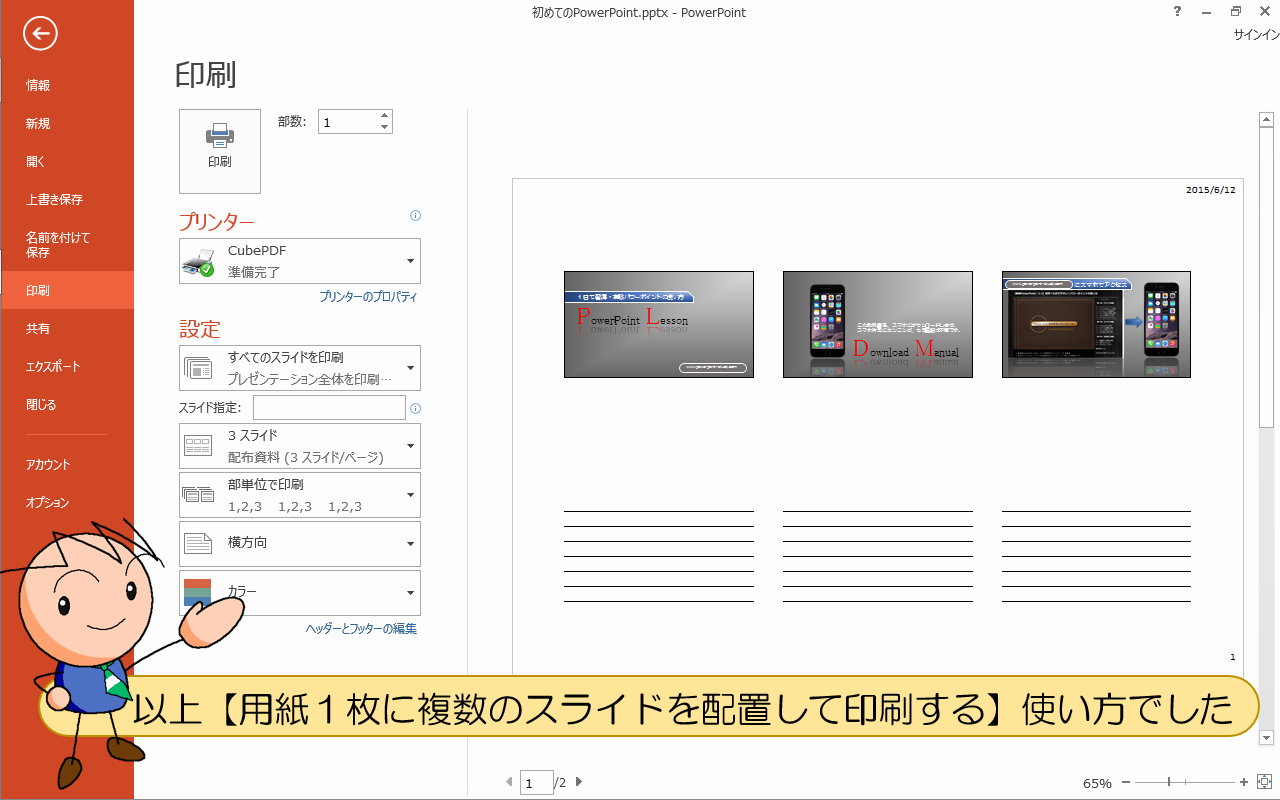Click the Download Manual slide thumbnail
Viewport: 1280px width, 800px height.
click(x=878, y=324)
